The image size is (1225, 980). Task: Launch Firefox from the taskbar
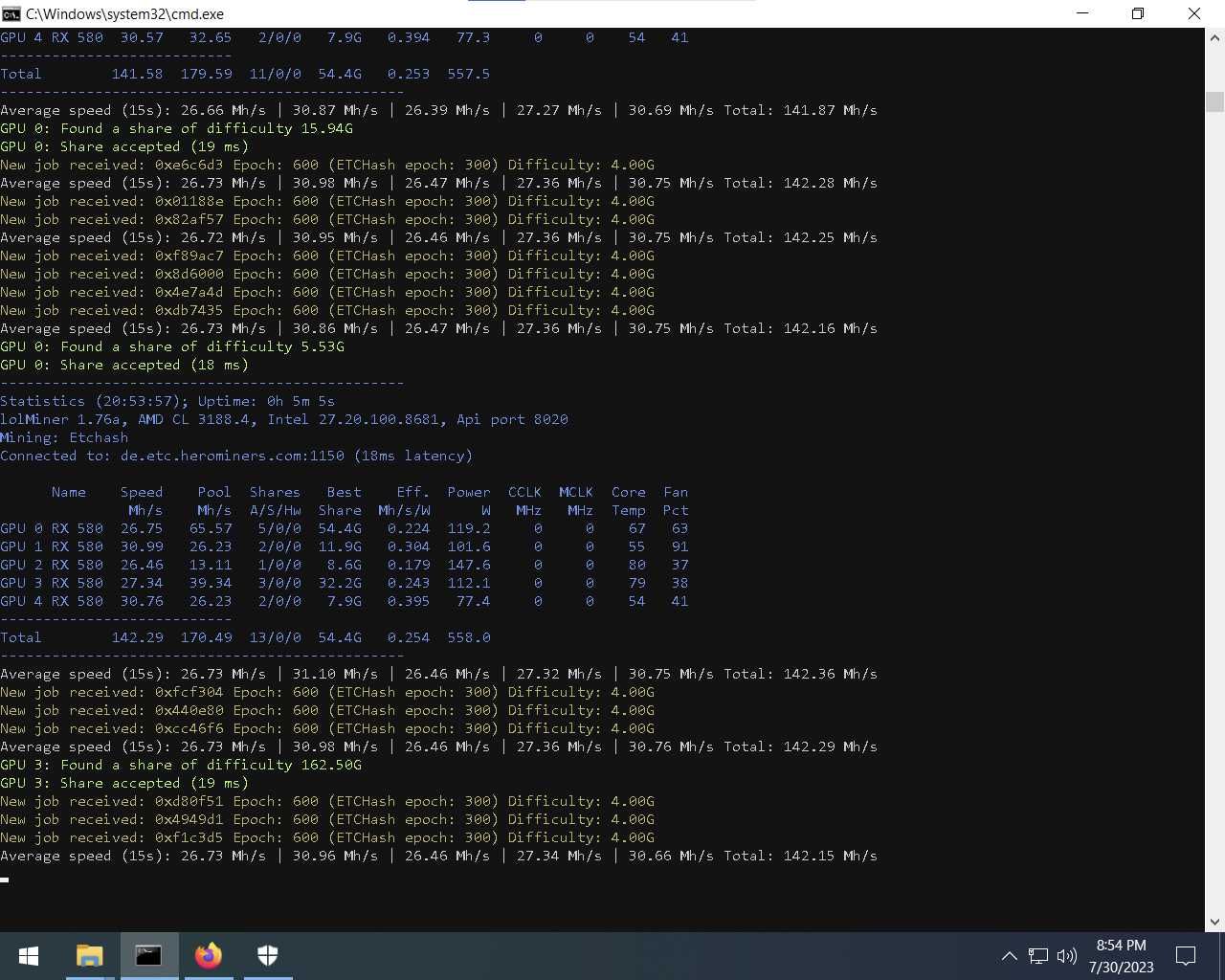tap(208, 956)
